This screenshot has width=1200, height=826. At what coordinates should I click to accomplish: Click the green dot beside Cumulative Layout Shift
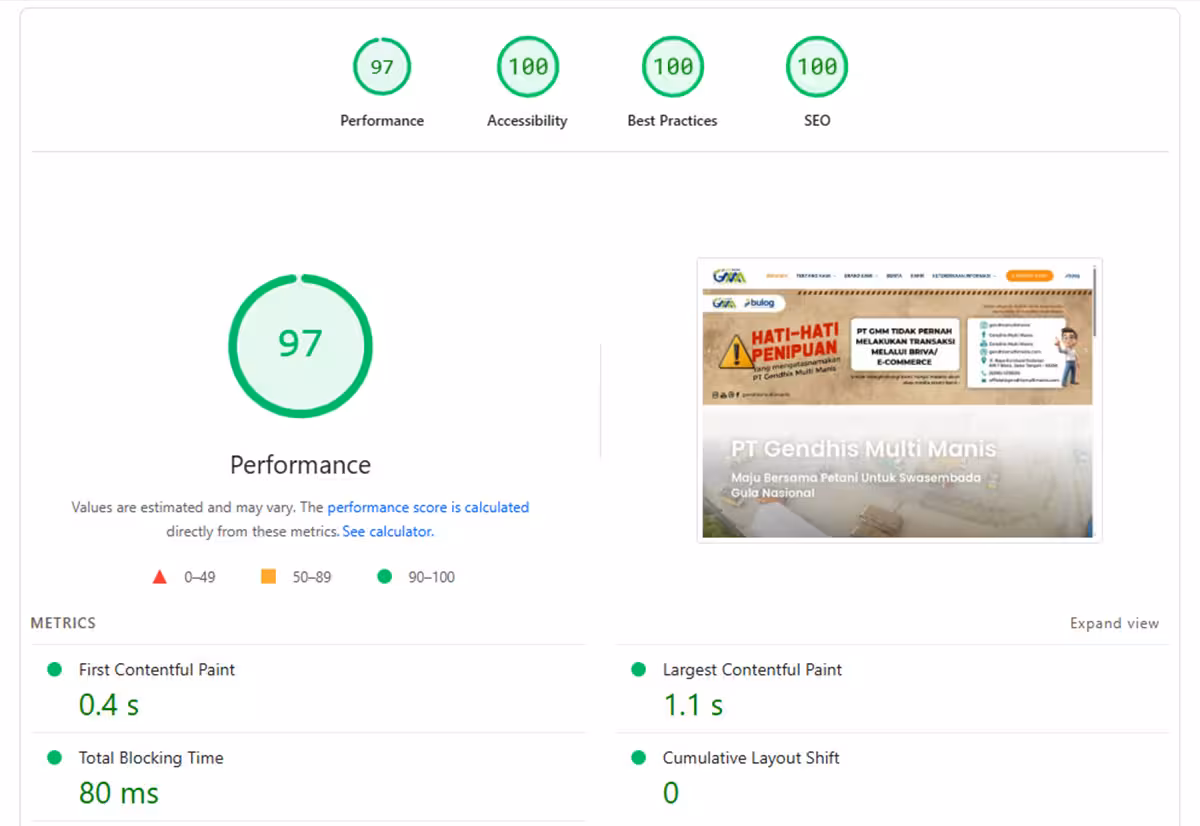coord(639,758)
